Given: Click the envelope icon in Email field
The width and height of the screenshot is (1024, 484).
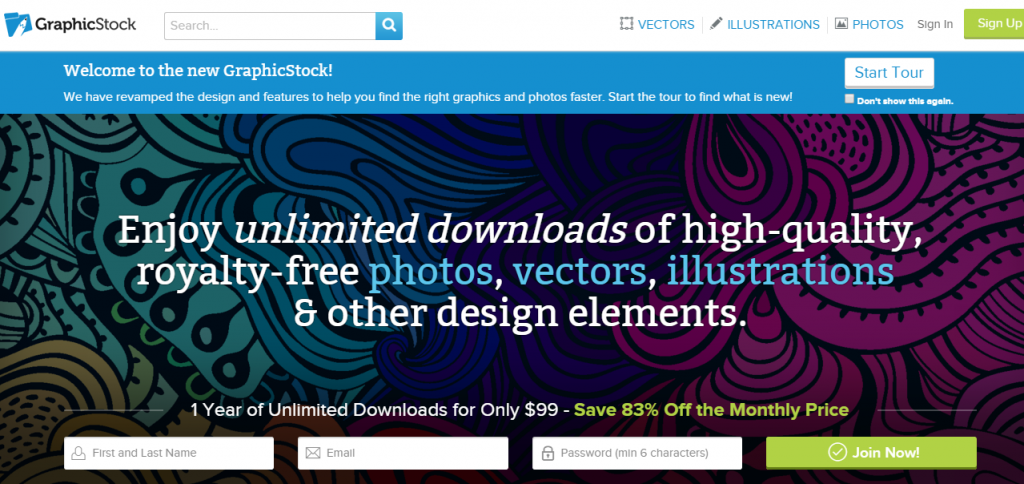Looking at the screenshot, I should click(313, 453).
